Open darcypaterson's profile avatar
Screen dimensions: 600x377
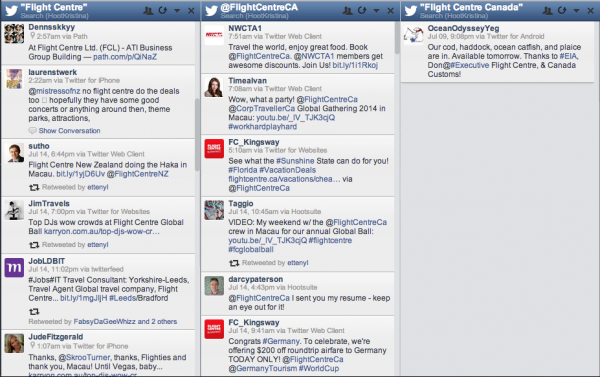[214, 286]
